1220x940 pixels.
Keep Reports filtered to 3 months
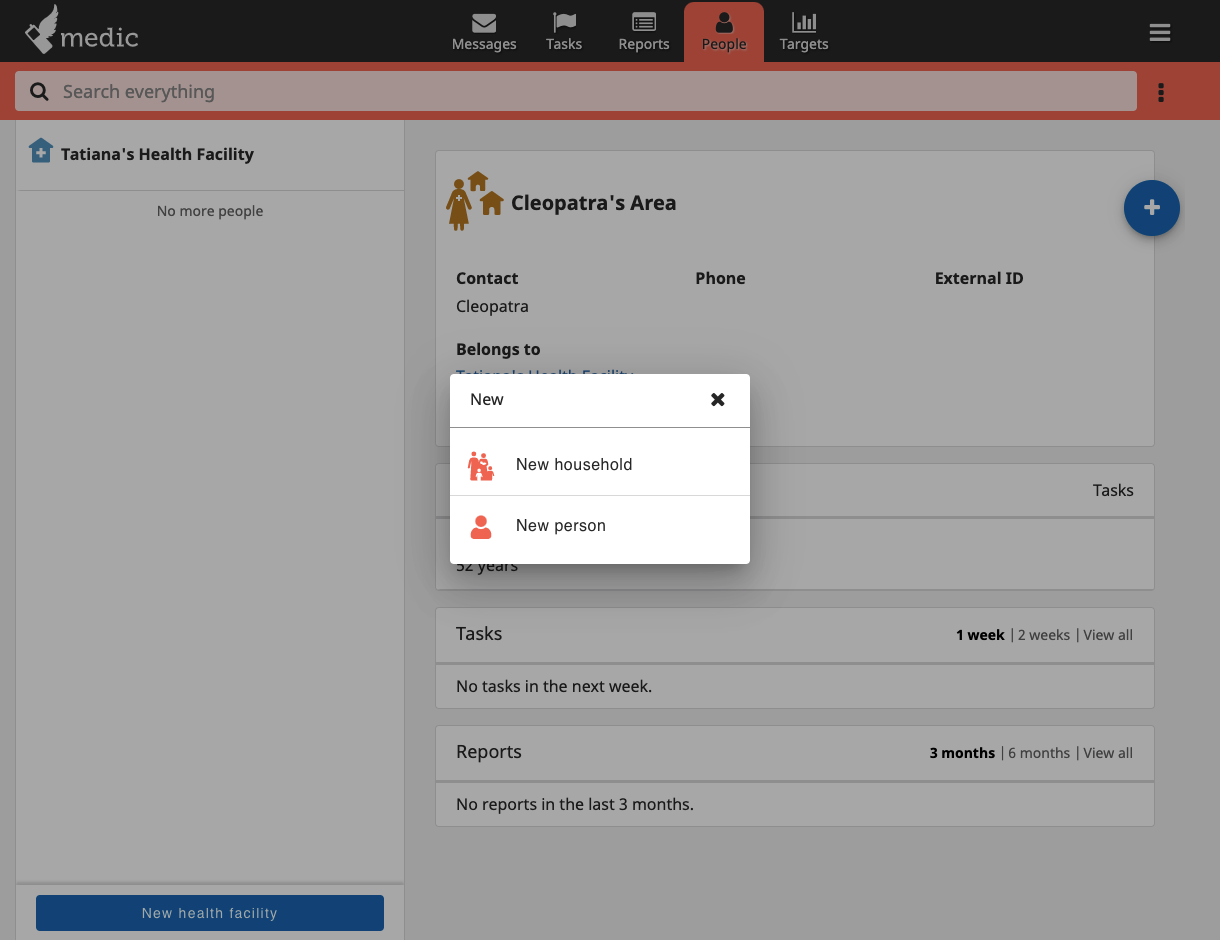962,752
